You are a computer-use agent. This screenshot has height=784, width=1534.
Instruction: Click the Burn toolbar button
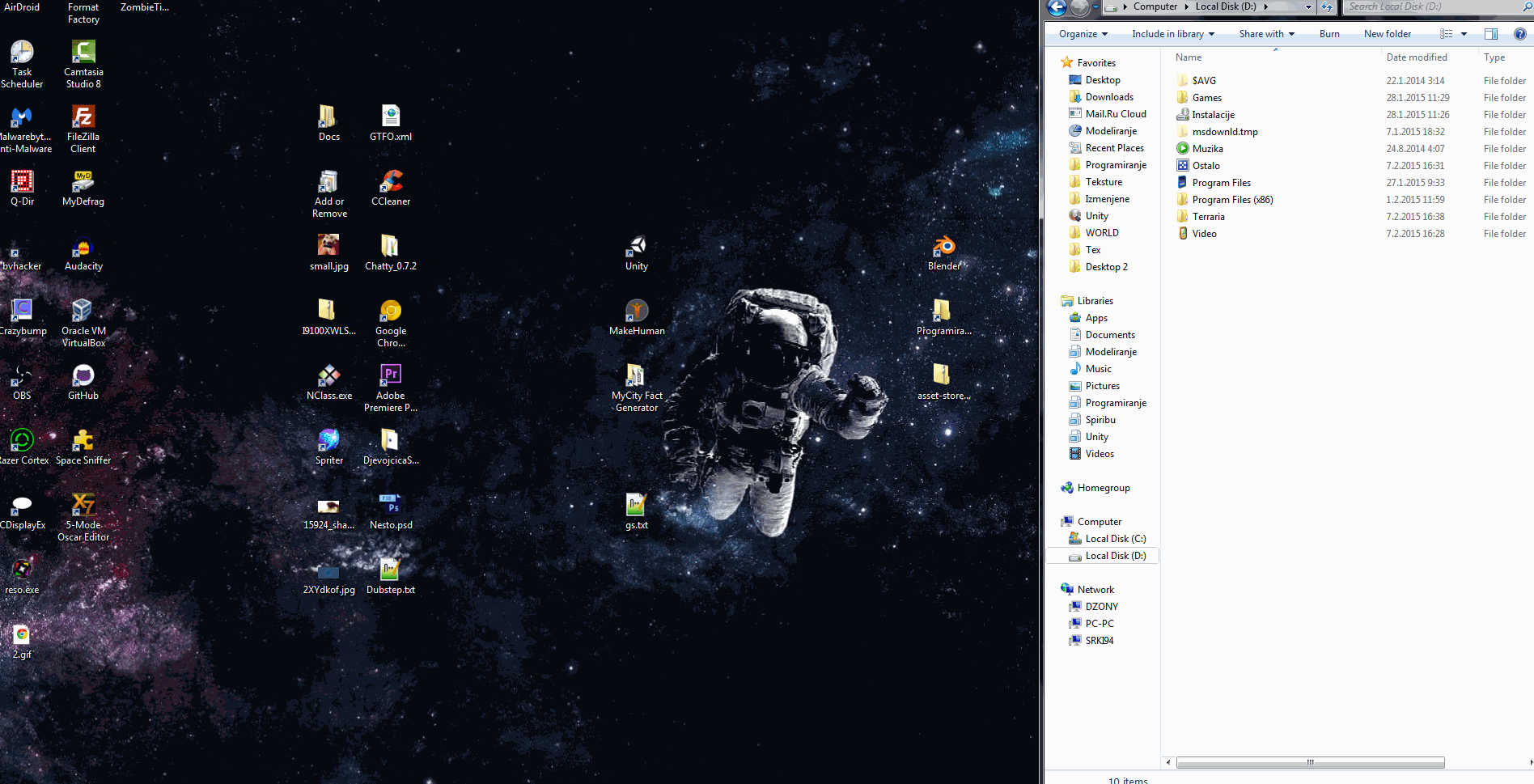[x=1328, y=34]
